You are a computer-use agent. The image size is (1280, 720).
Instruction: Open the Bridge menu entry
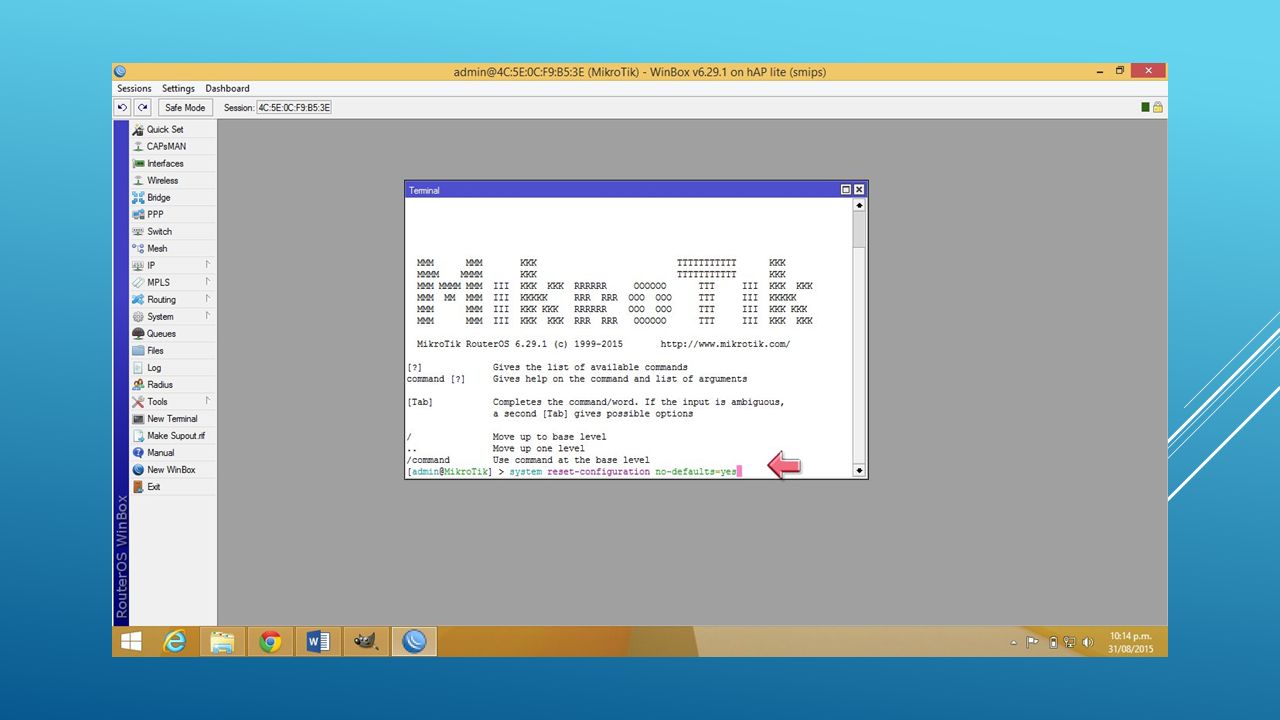tap(173, 197)
